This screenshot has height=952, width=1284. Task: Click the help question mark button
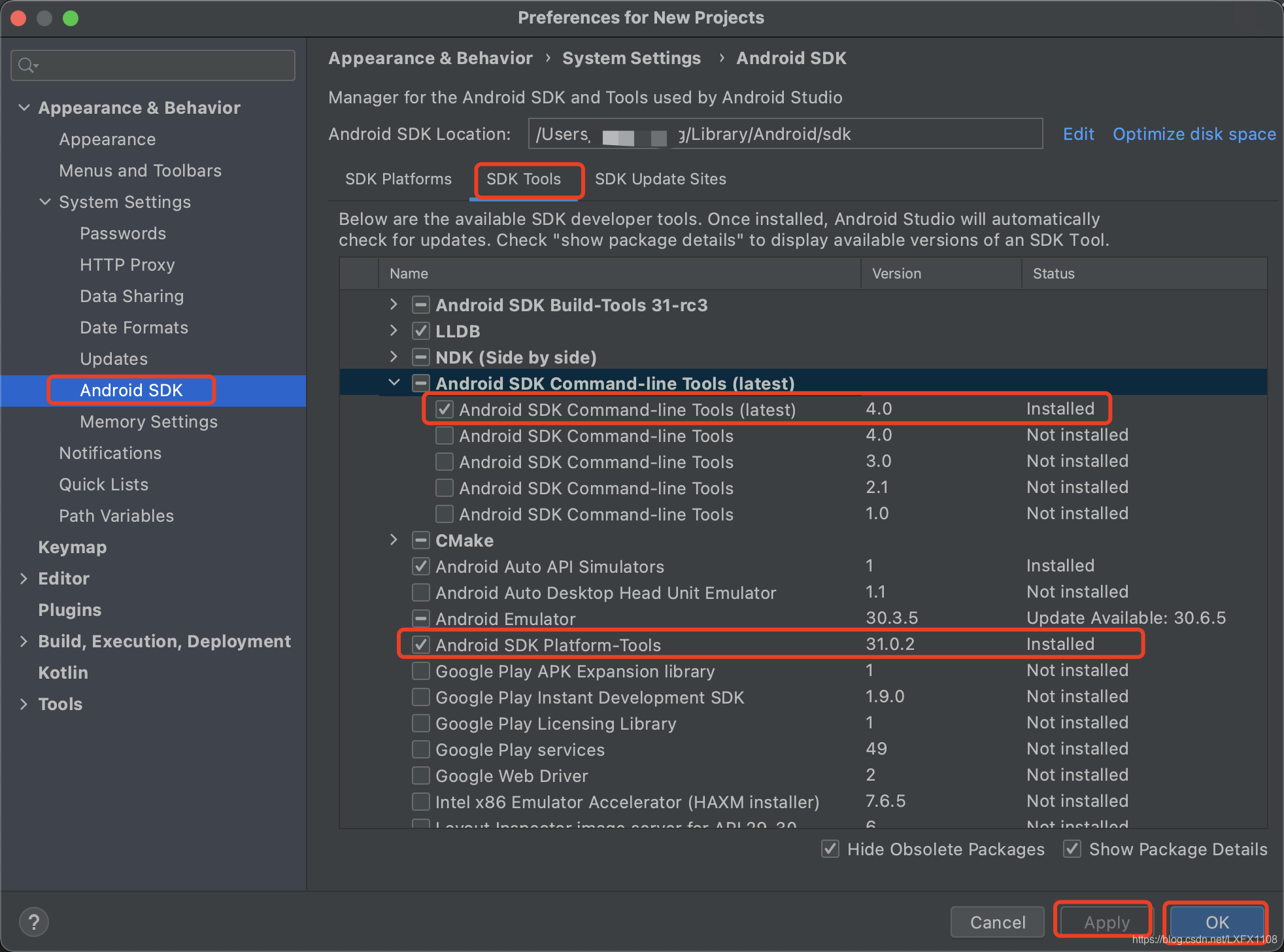(x=34, y=922)
